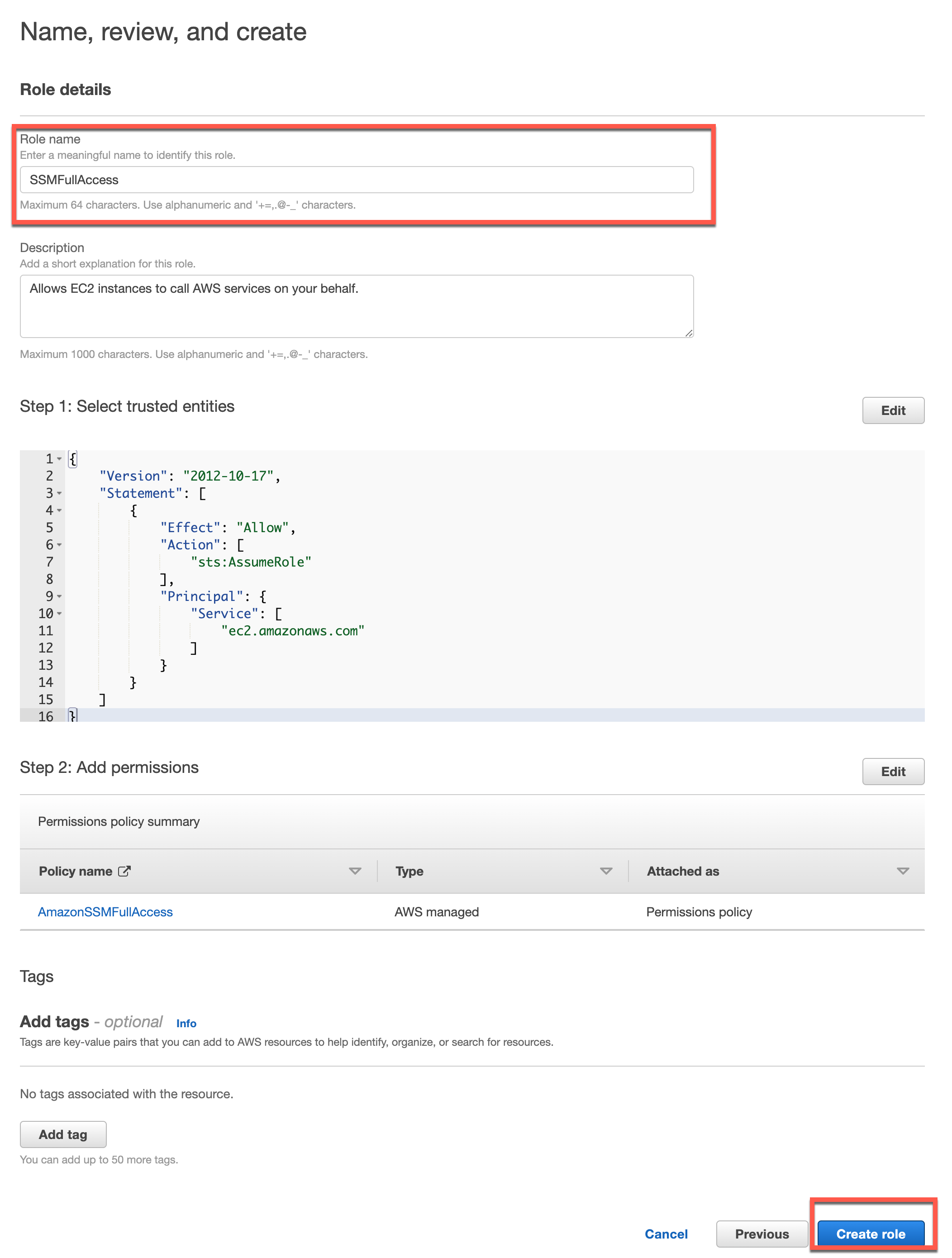Viewport: 952px width, 1258px height.
Task: Sort by Attached as column arrow
Action: (902, 871)
